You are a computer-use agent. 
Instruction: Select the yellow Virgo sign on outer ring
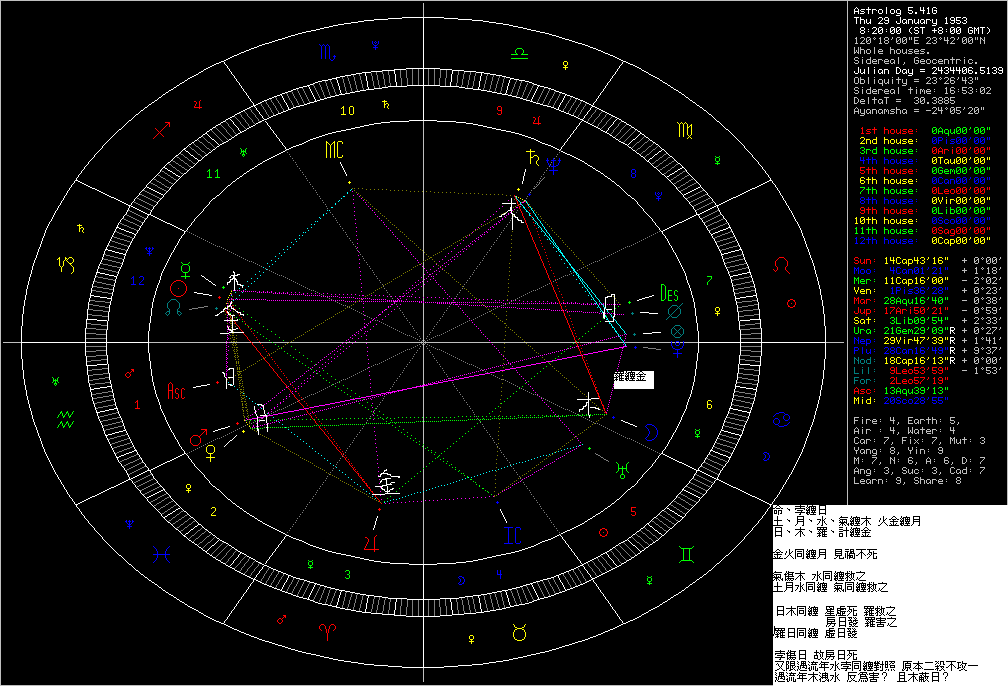pyautogui.click(x=688, y=130)
